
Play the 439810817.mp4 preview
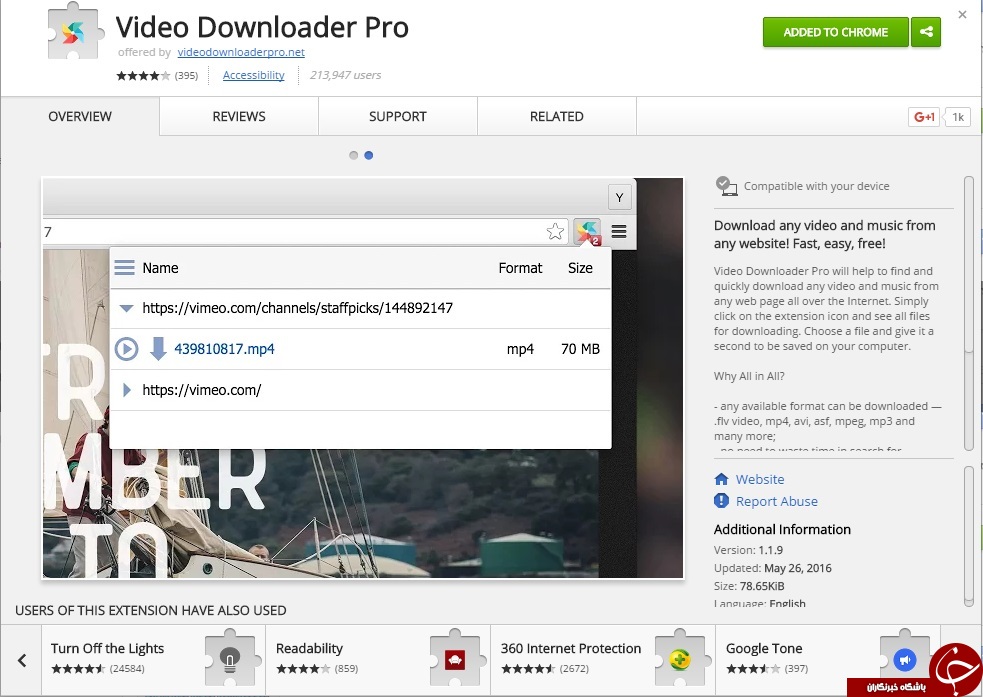[126, 349]
